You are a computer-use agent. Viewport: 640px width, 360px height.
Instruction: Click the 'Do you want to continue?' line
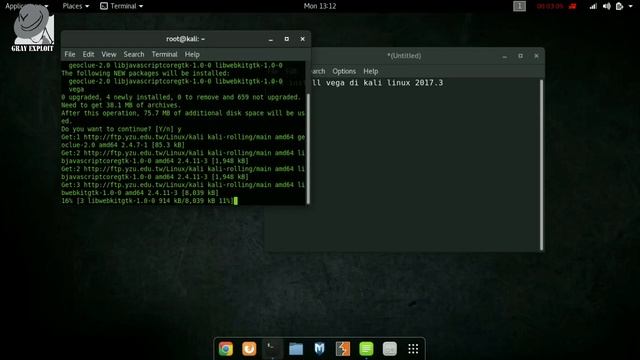(121, 129)
